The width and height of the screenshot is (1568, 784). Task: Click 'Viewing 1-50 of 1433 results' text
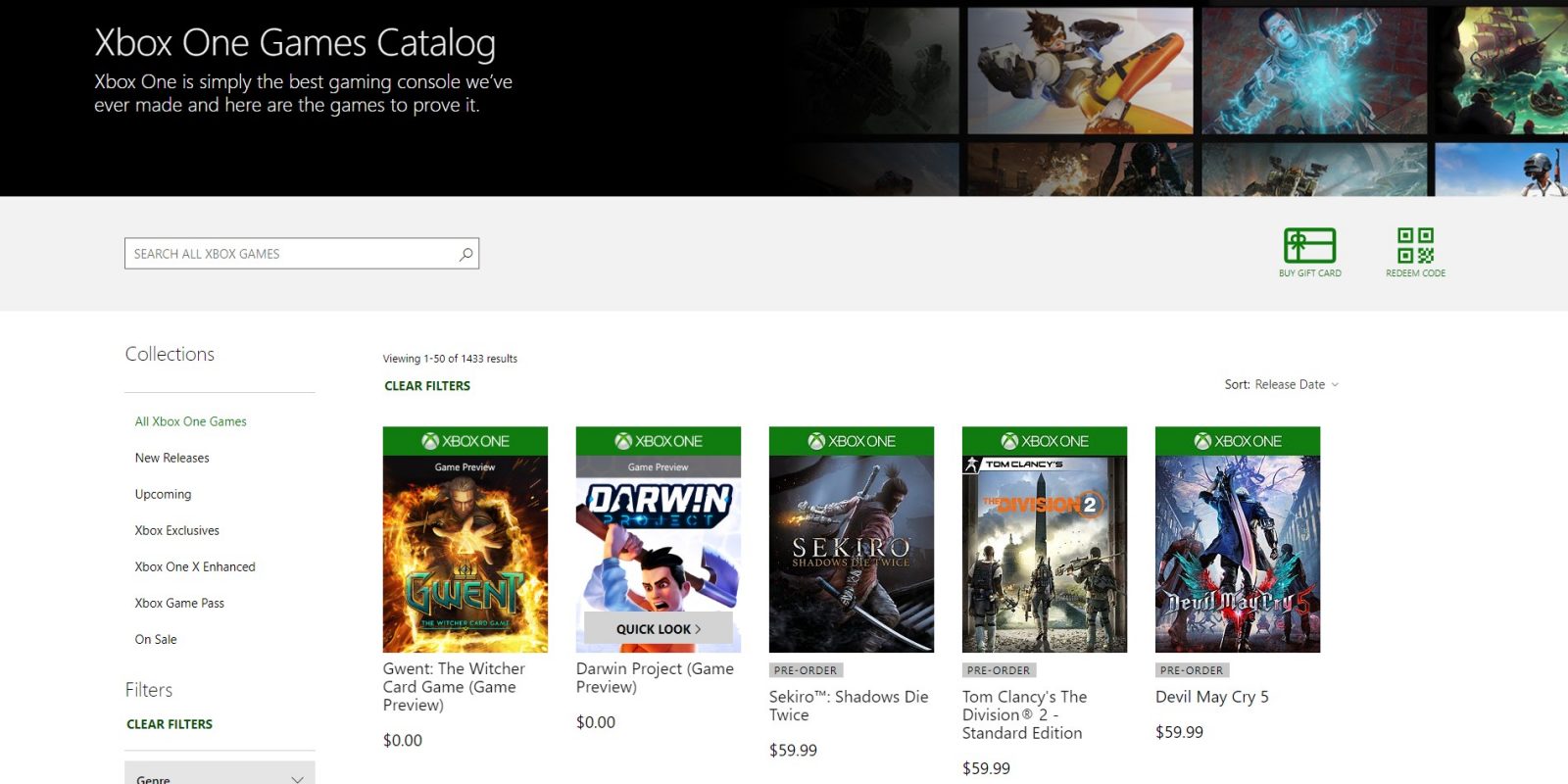450,359
